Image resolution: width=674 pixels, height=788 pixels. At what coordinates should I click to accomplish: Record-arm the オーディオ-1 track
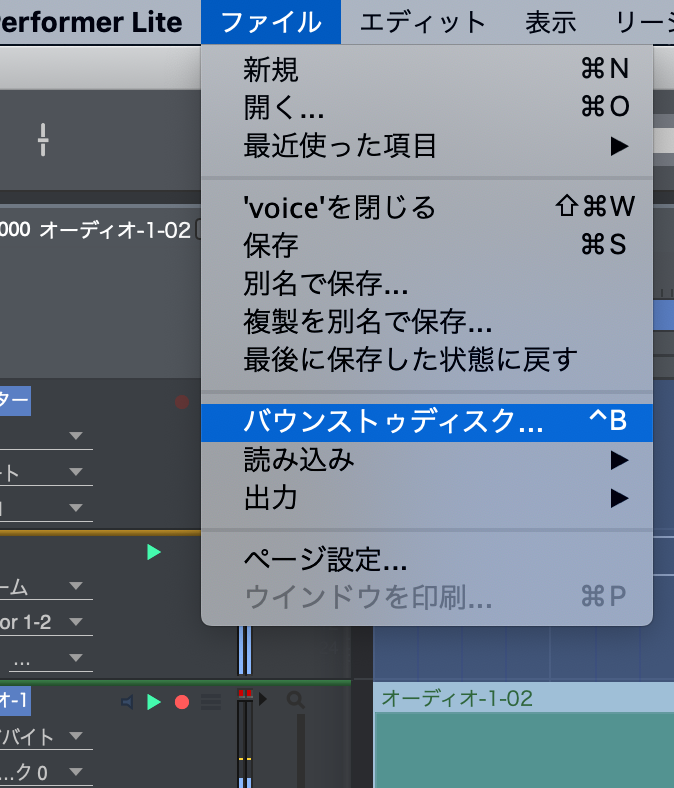tap(182, 702)
